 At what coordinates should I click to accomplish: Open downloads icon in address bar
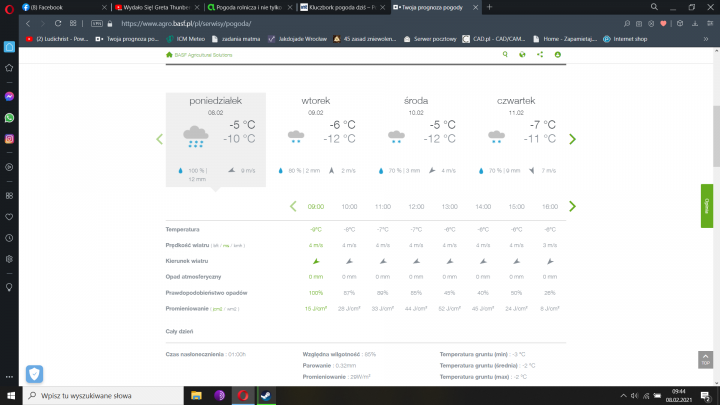(x=695, y=23)
